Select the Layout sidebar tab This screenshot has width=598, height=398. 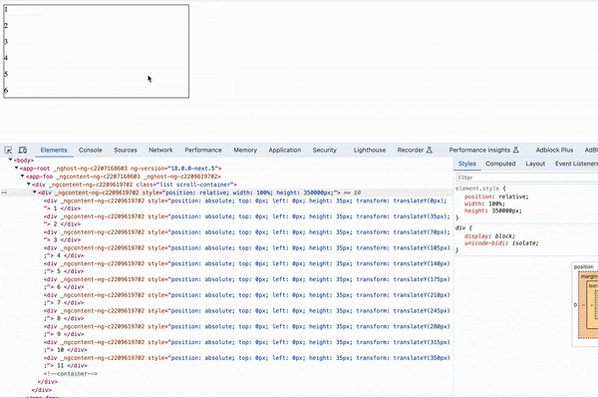535,164
